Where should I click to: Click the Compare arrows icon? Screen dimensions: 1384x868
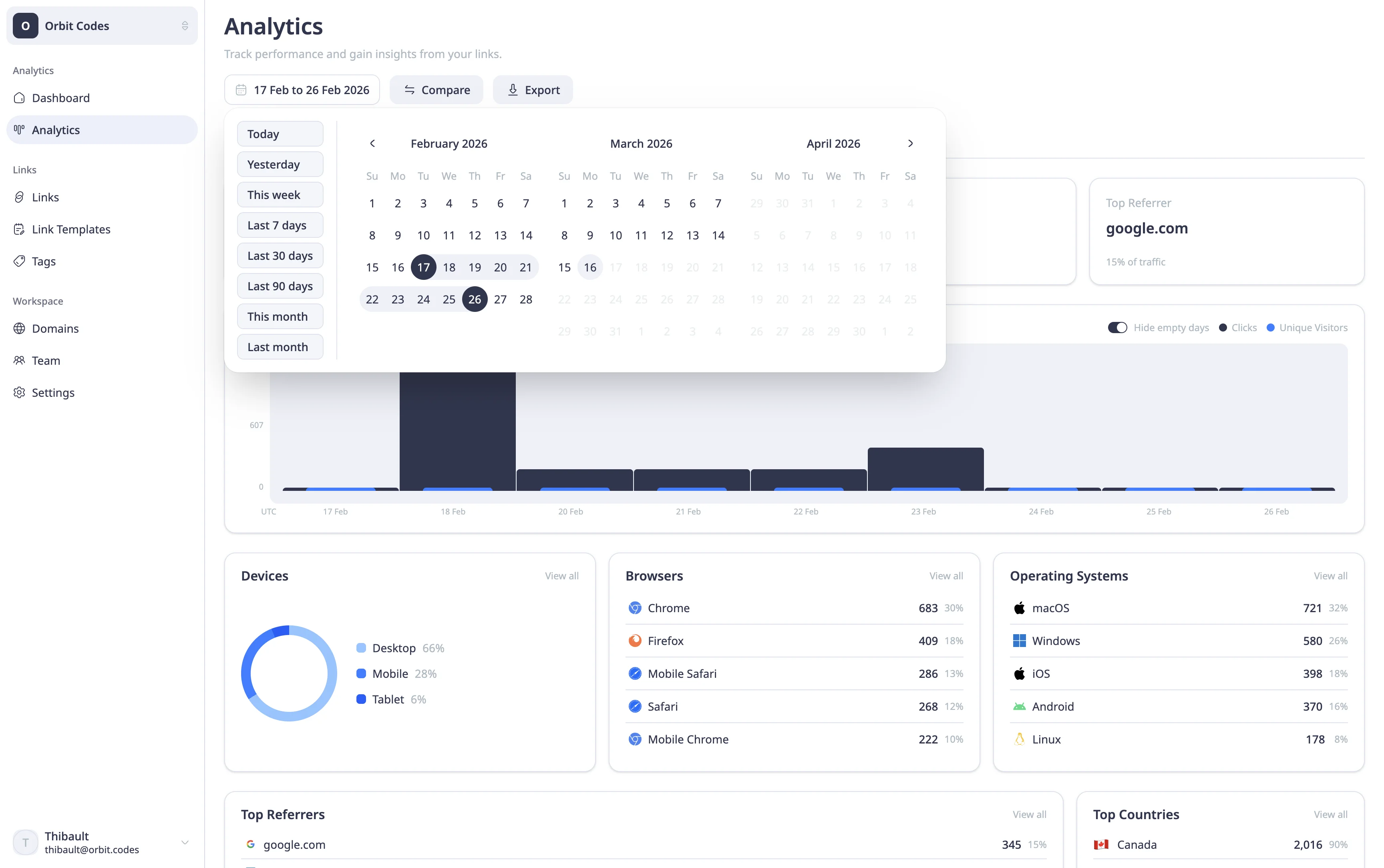(x=409, y=90)
